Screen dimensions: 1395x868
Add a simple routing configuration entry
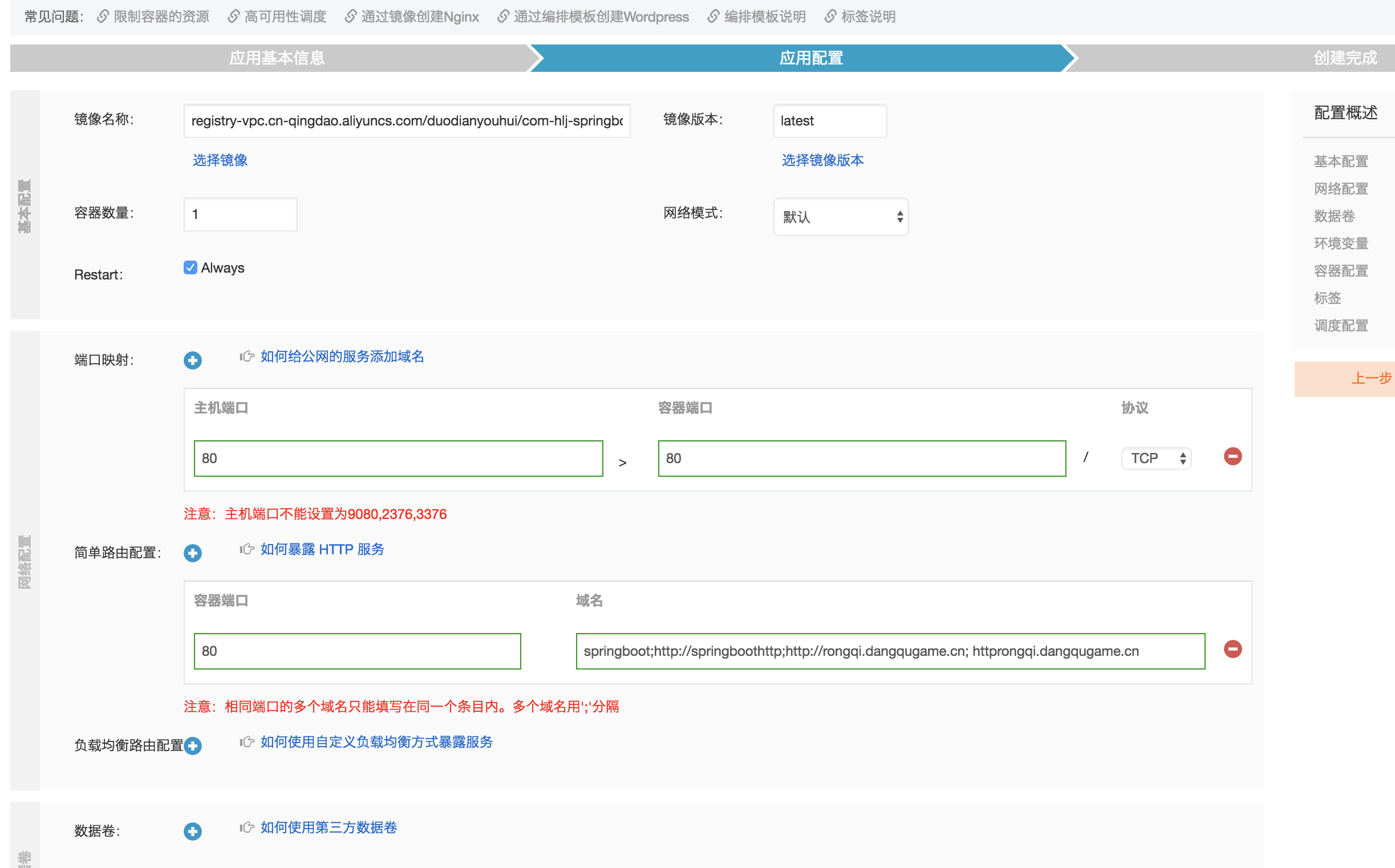click(192, 553)
